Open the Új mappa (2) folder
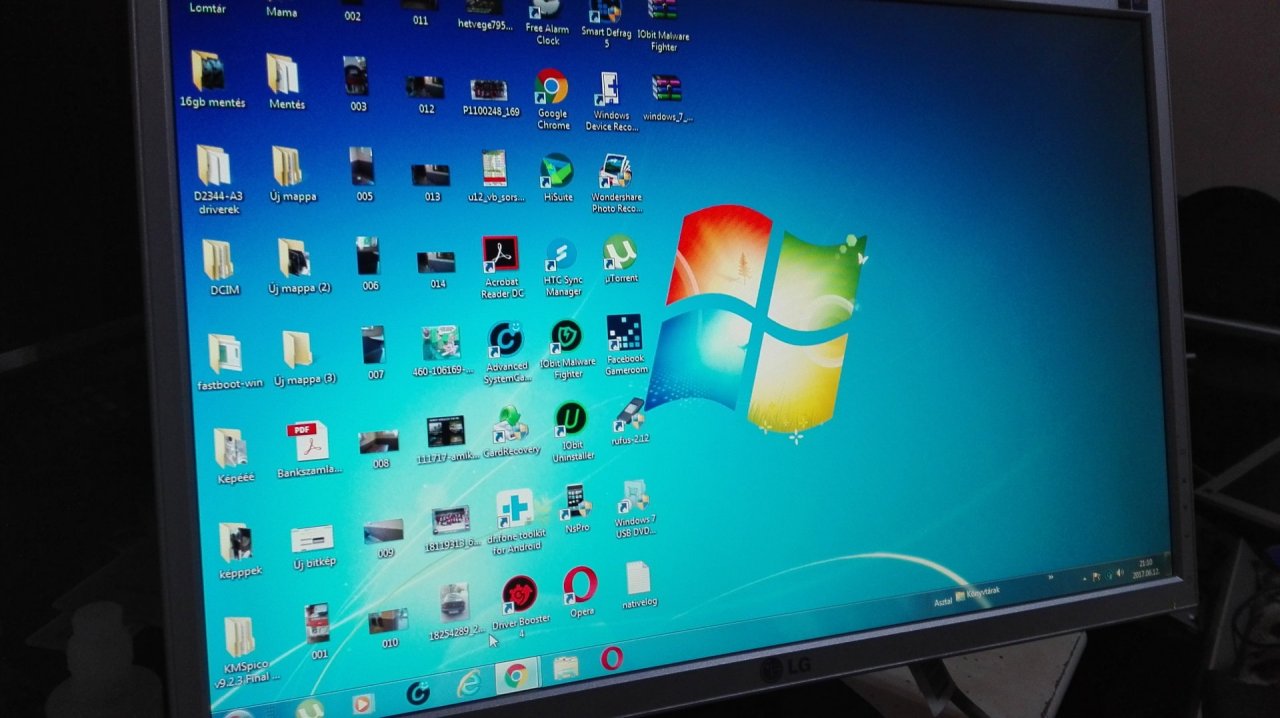The image size is (1280, 718). click(x=293, y=258)
